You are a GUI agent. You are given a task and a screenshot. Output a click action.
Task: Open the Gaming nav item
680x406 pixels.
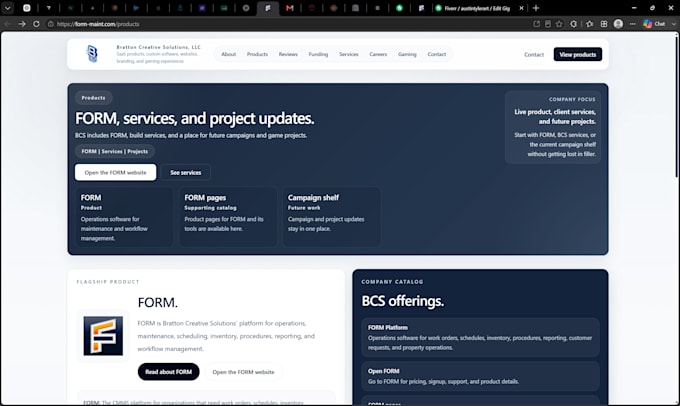pyautogui.click(x=407, y=54)
